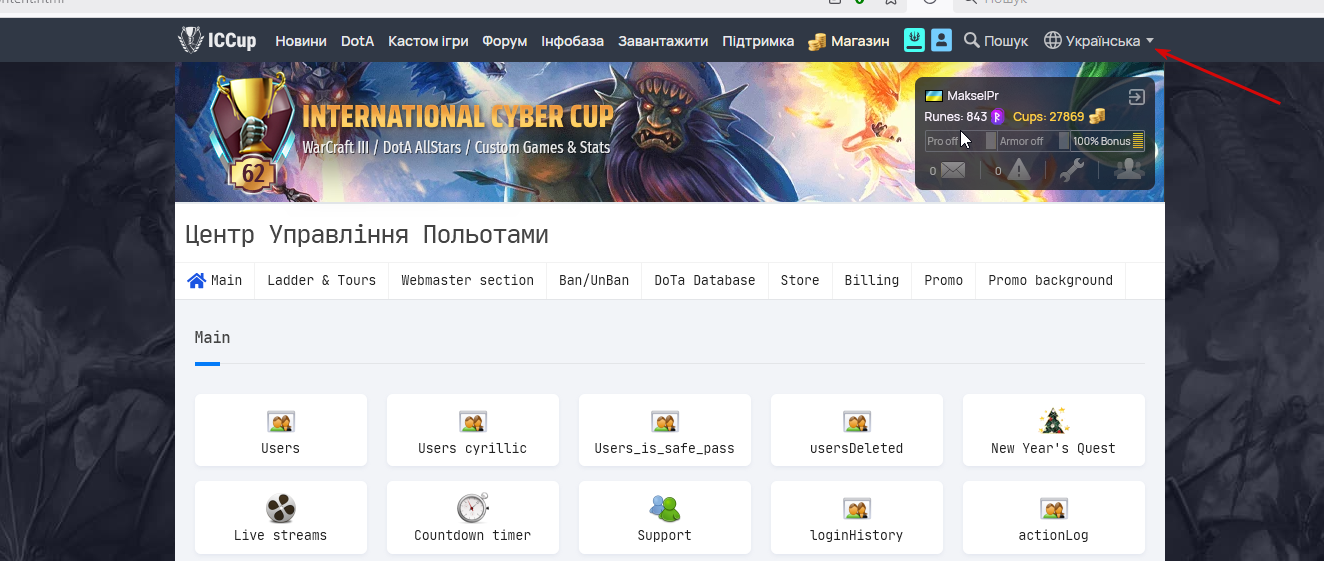Screen dimensions: 1324x561
Task: Click the Cups: 27869 value
Action: [x=1048, y=117]
